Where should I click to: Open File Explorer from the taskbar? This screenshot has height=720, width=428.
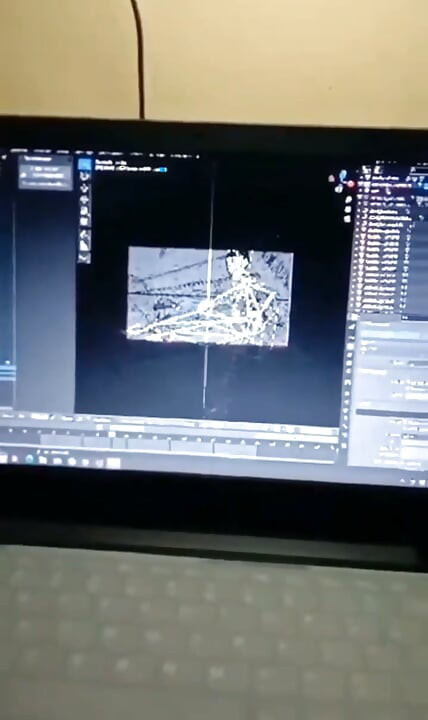pyautogui.click(x=42, y=460)
